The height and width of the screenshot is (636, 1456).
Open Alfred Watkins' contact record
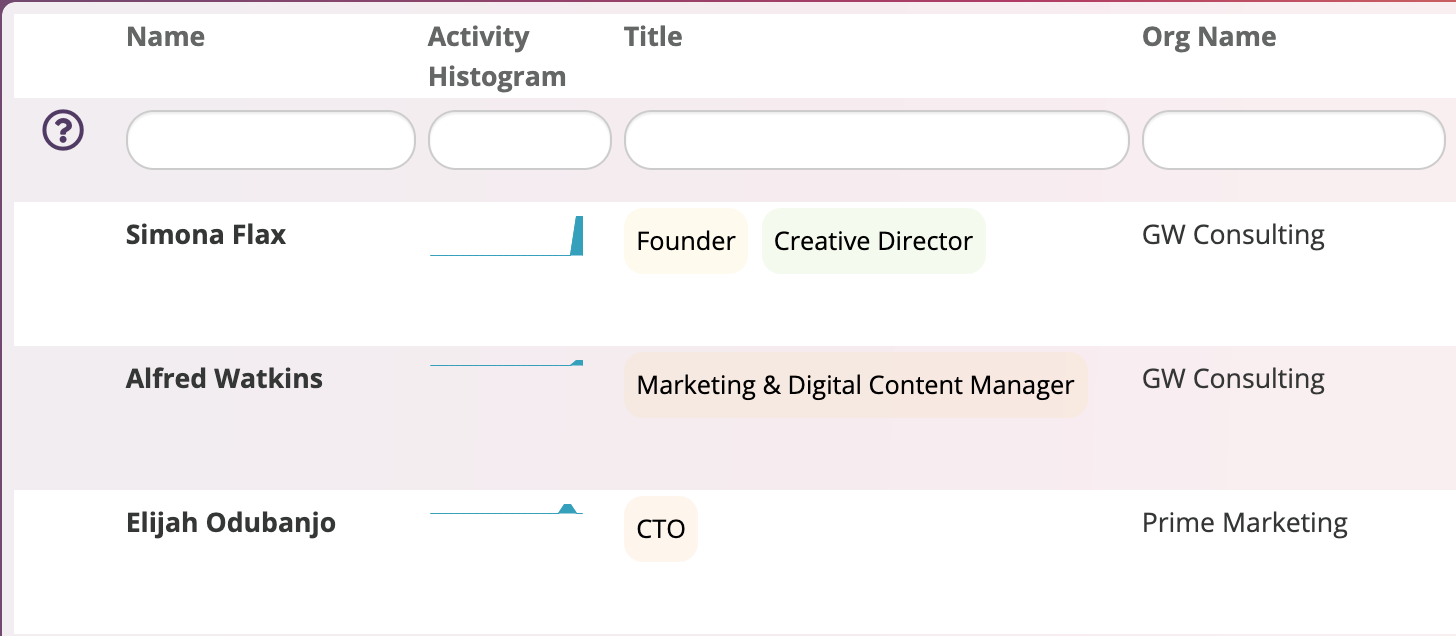point(224,379)
